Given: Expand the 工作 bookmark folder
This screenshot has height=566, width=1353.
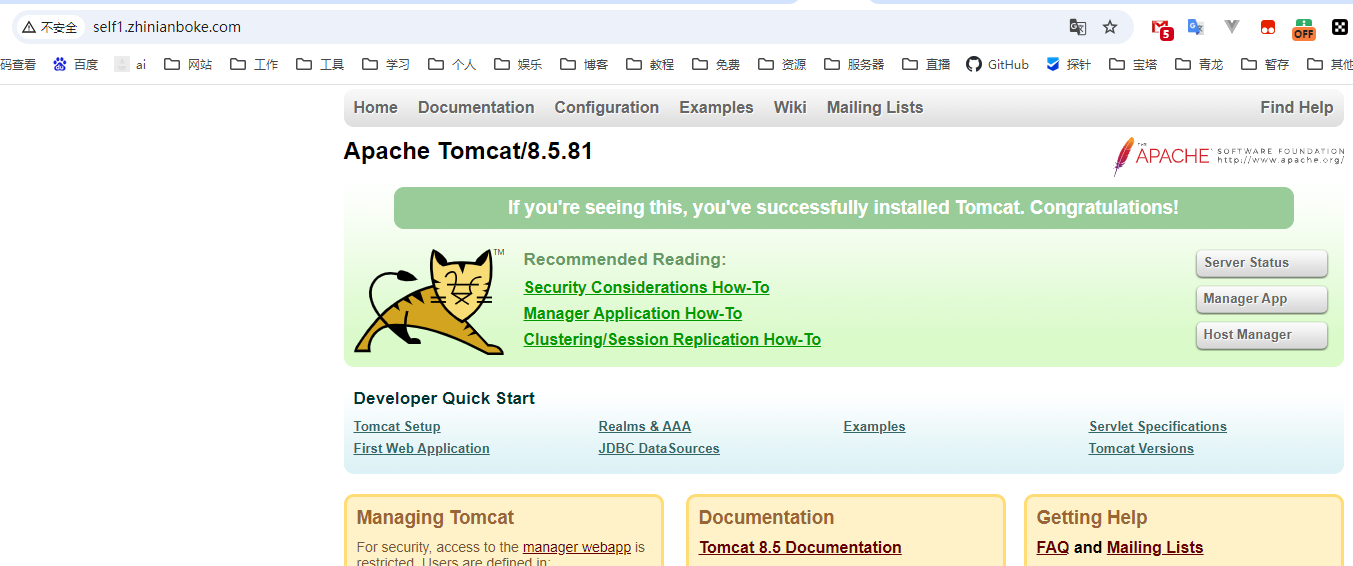Looking at the screenshot, I should click(254, 64).
